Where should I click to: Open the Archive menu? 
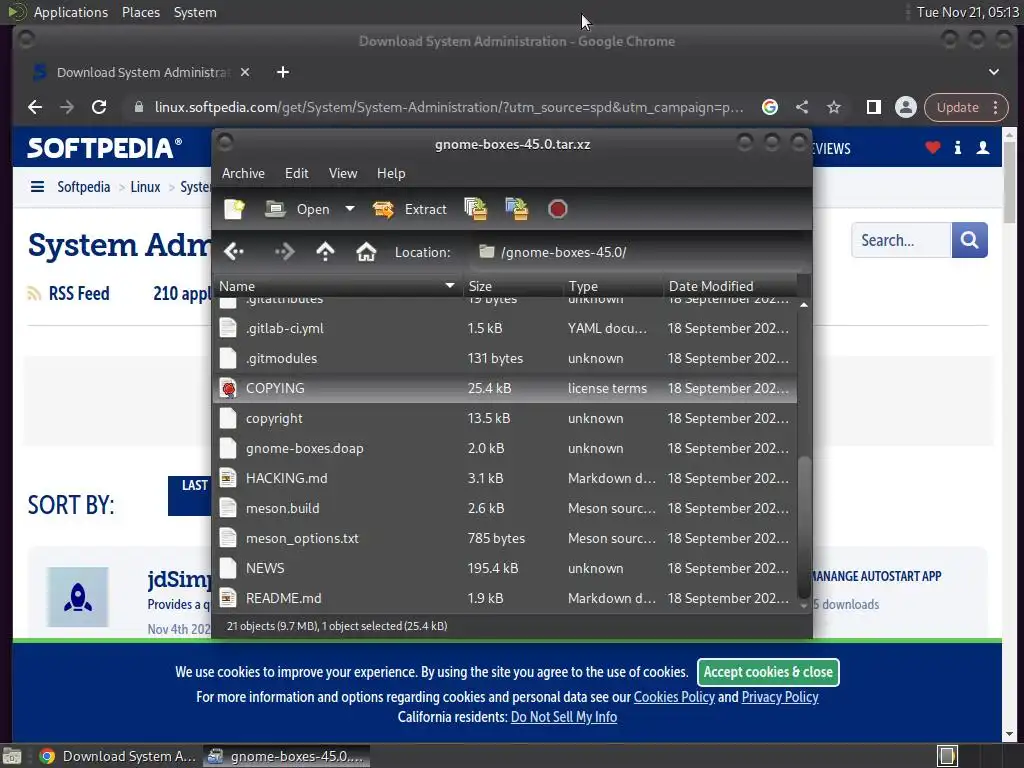click(x=243, y=173)
